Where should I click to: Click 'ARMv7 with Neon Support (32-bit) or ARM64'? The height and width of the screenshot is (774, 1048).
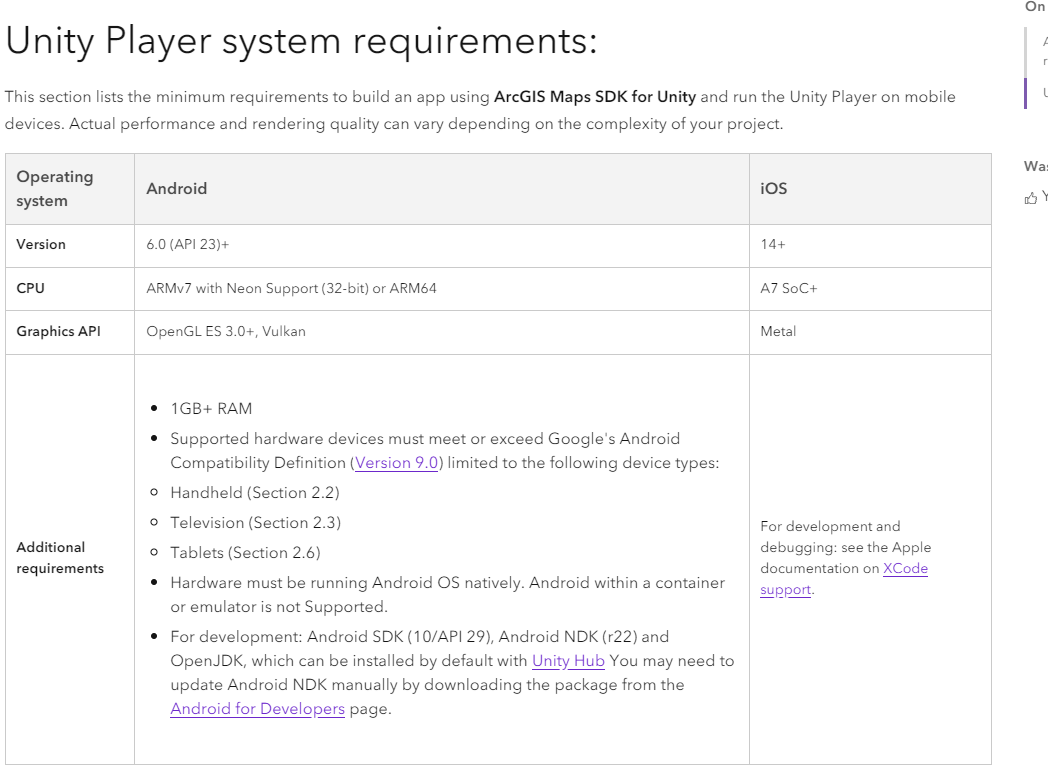pos(291,288)
